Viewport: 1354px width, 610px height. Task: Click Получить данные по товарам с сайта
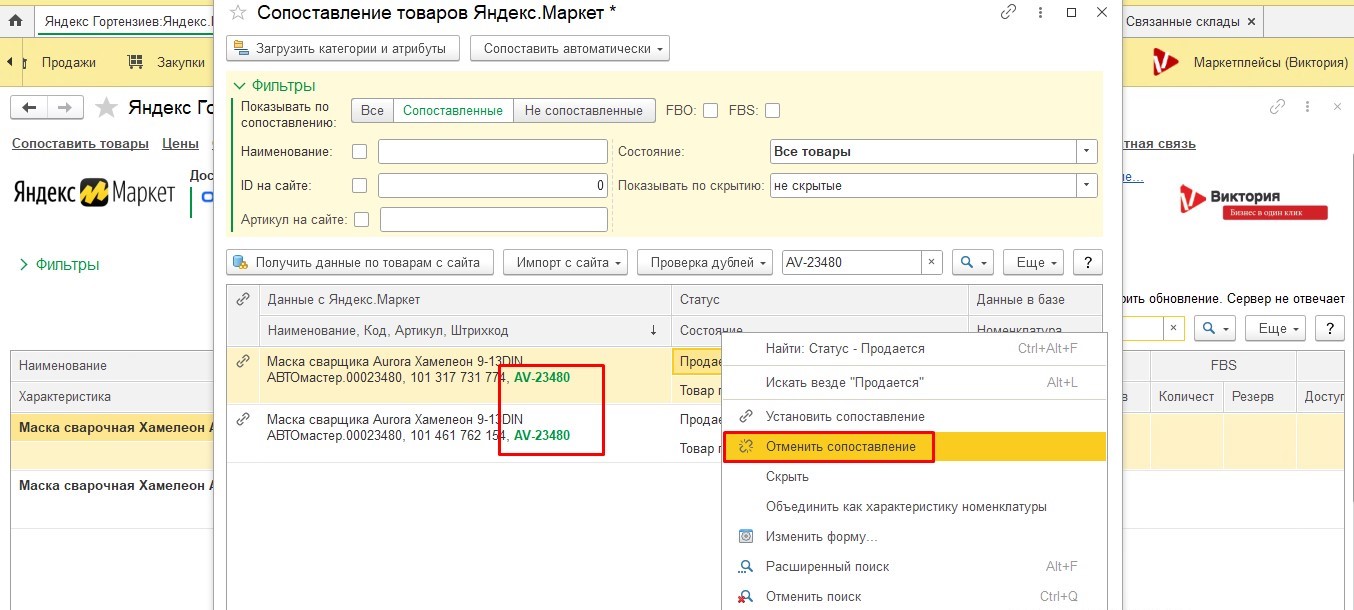[x=360, y=262]
